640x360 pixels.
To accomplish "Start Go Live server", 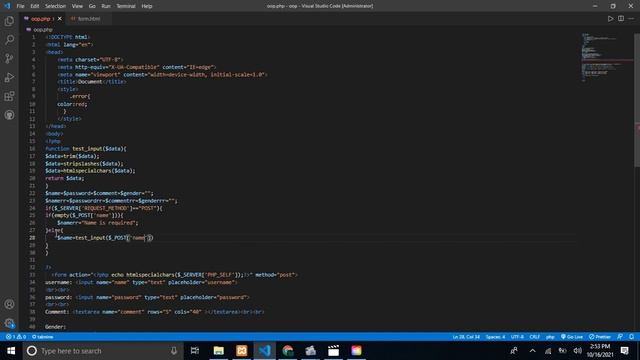I will point(572,337).
